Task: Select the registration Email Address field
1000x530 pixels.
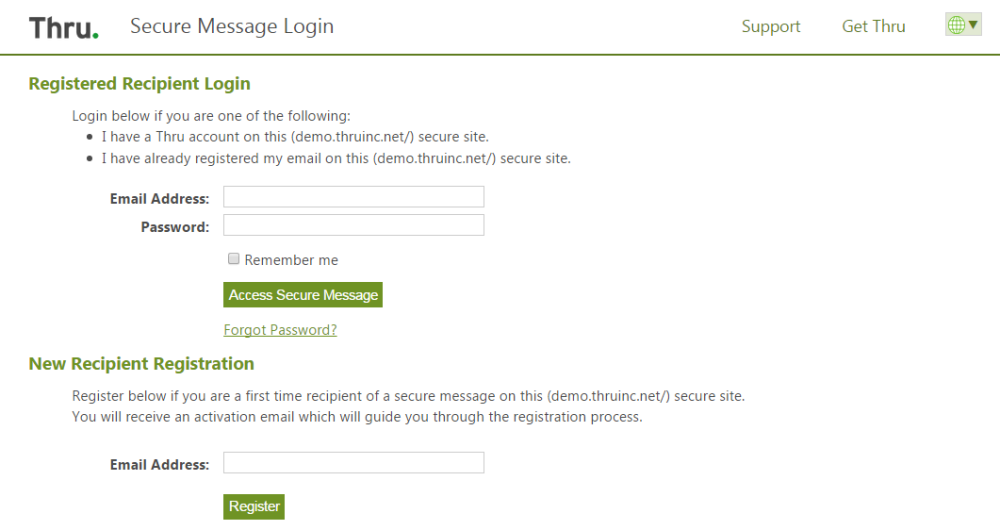Action: pos(353,462)
